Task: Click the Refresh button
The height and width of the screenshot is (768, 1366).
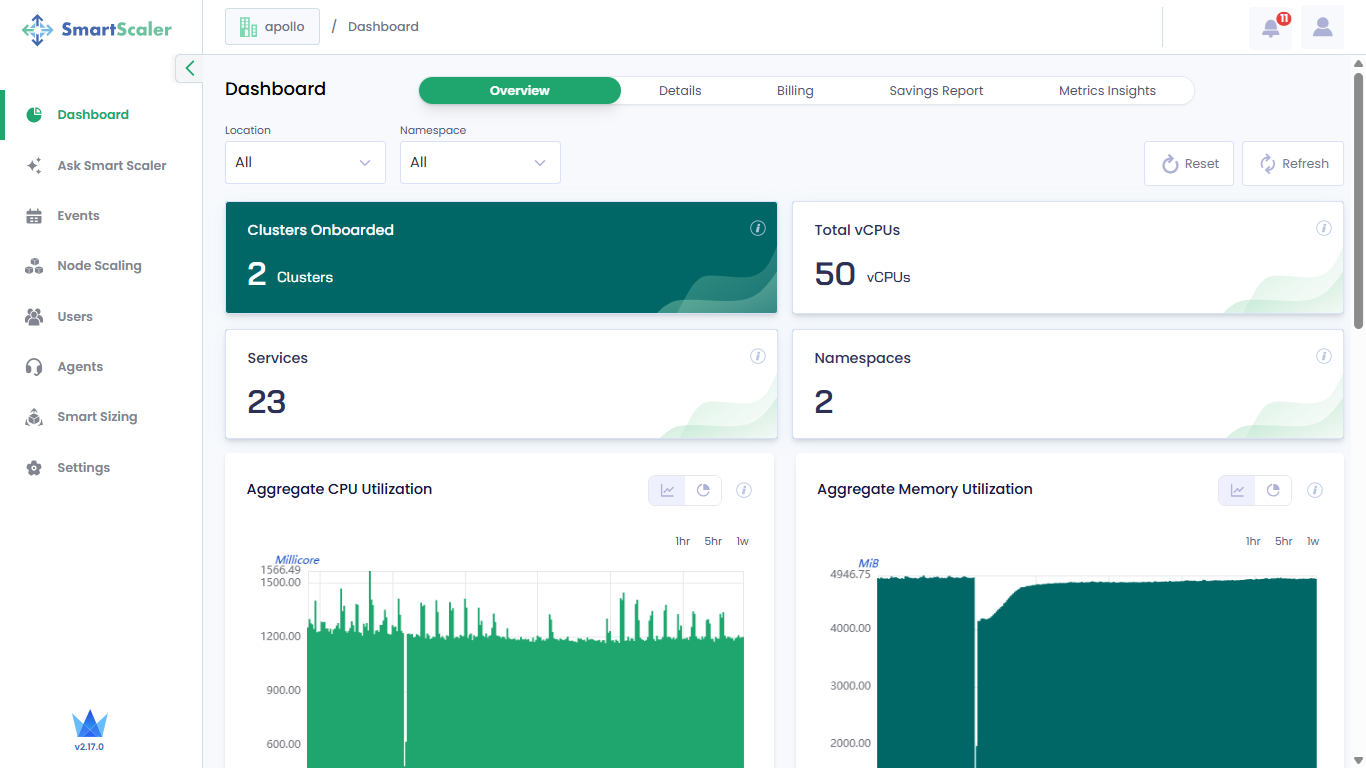Action: [x=1292, y=164]
